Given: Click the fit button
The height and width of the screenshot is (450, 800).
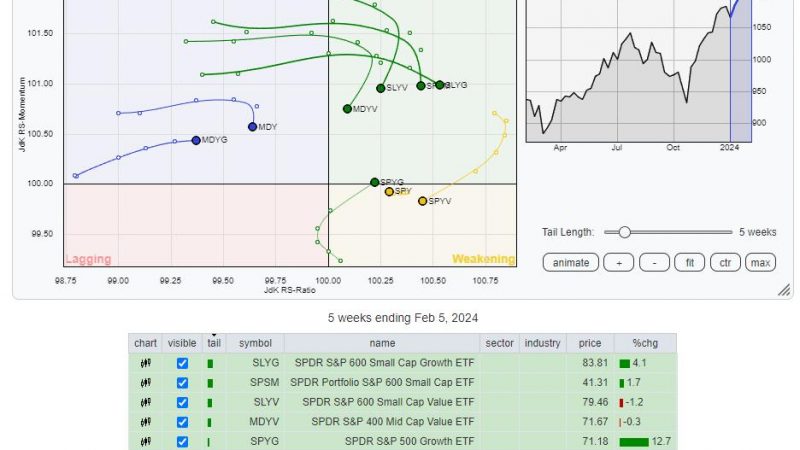Looking at the screenshot, I should click(x=689, y=263).
